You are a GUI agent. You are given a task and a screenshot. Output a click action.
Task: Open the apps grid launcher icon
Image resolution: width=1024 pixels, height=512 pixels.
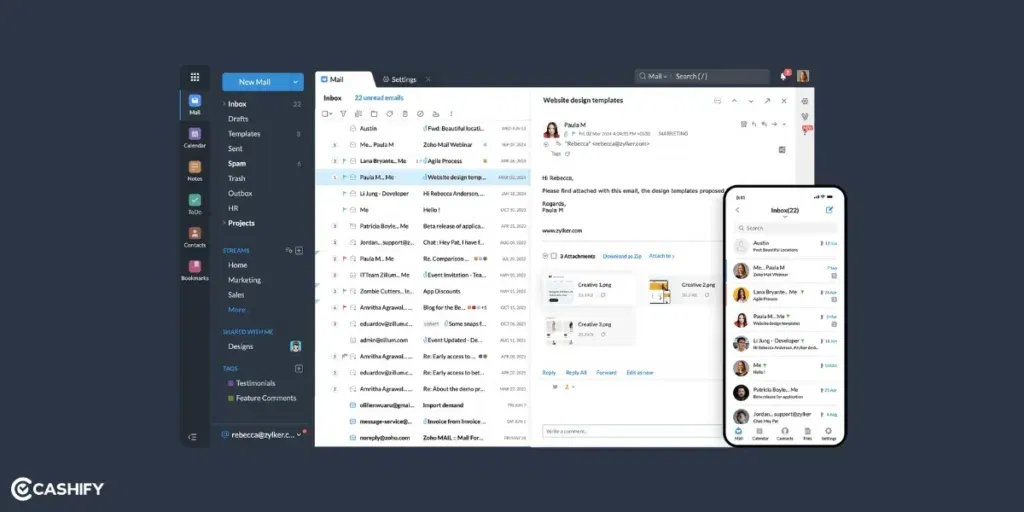pos(195,77)
